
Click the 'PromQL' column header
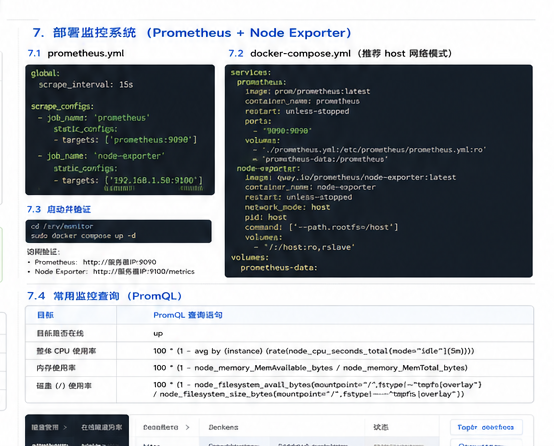[x=188, y=315]
